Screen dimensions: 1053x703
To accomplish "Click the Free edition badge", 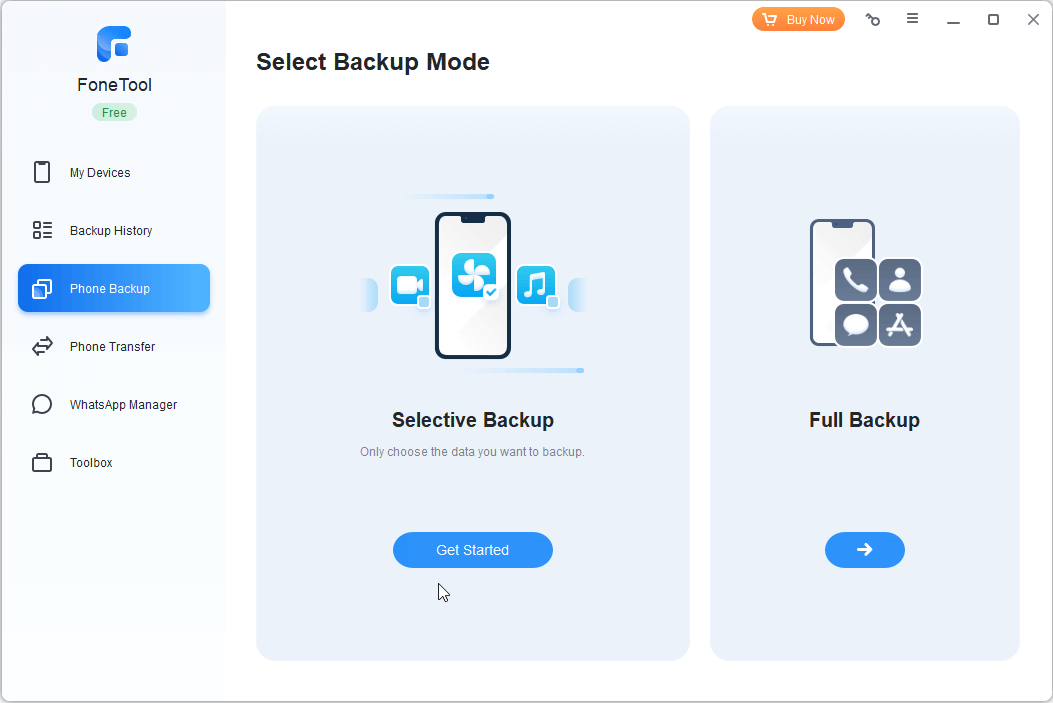I will [114, 112].
